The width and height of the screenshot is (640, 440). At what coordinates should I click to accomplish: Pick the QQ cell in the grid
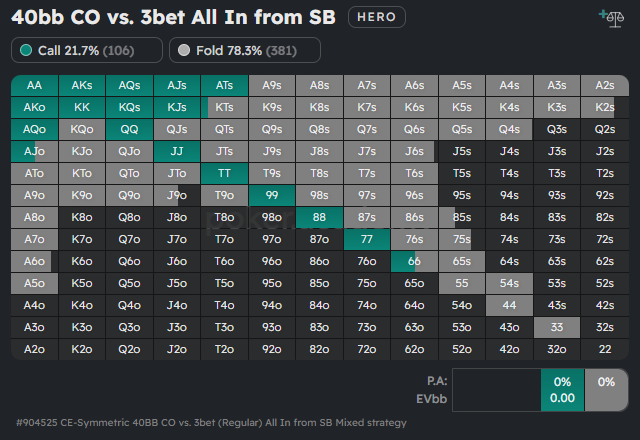pos(129,129)
